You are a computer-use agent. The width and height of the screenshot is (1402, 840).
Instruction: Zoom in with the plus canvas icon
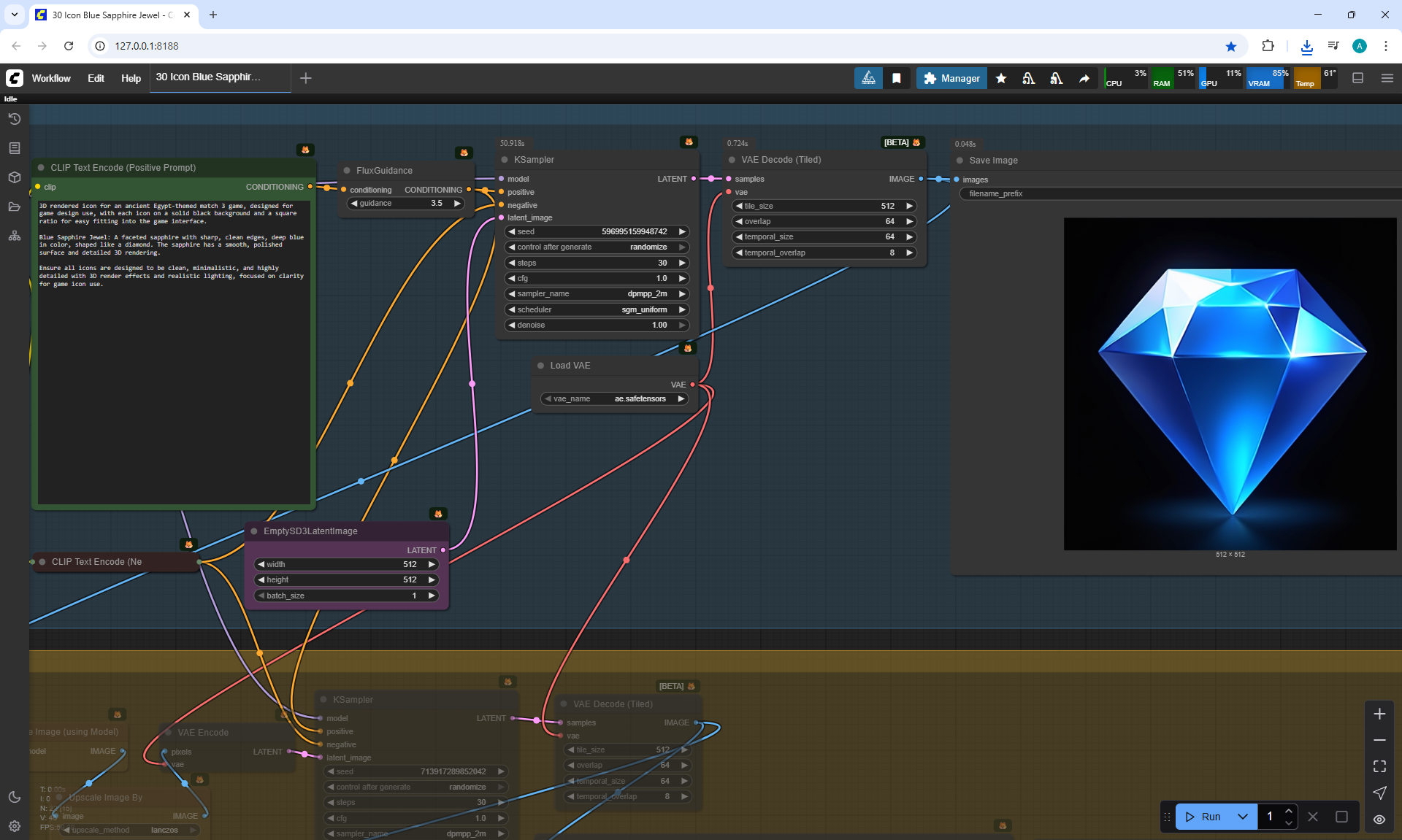(1379, 714)
